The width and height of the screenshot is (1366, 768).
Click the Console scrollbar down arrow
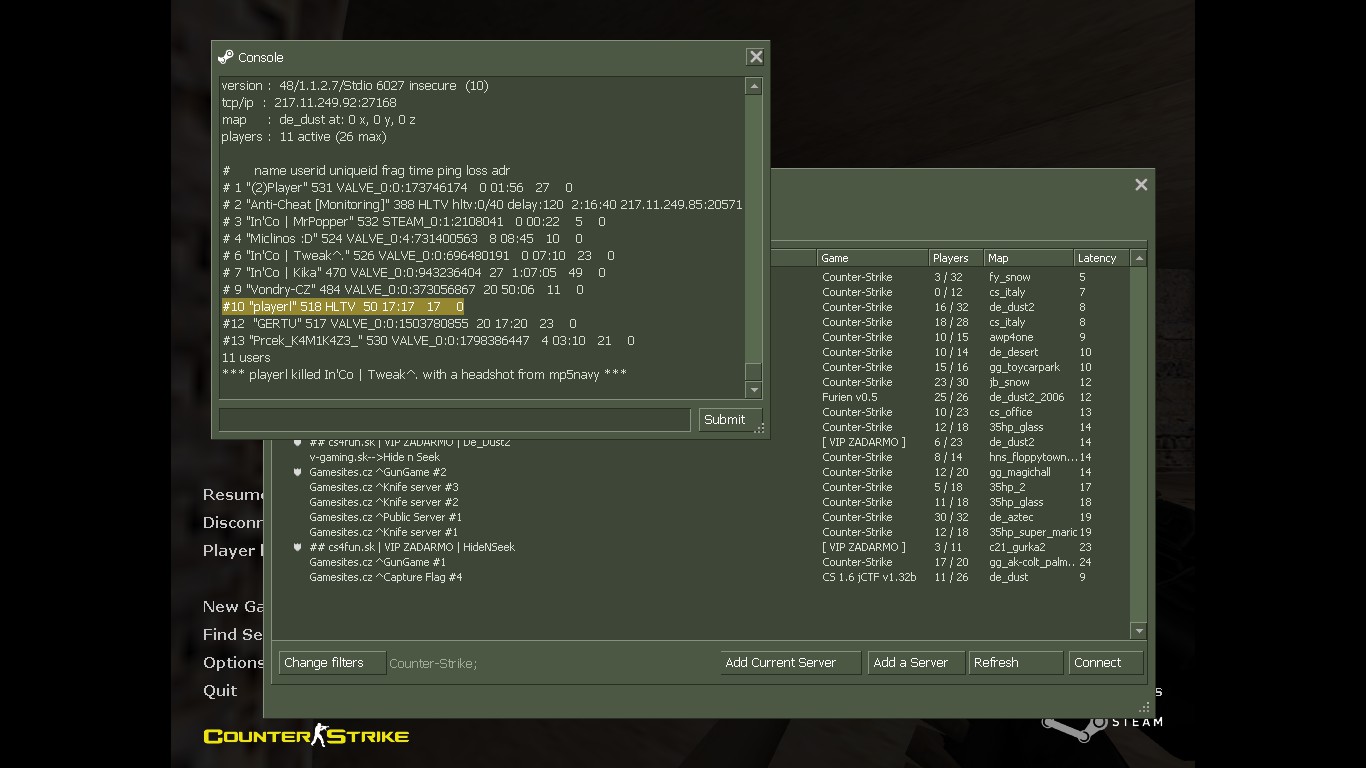(x=754, y=390)
